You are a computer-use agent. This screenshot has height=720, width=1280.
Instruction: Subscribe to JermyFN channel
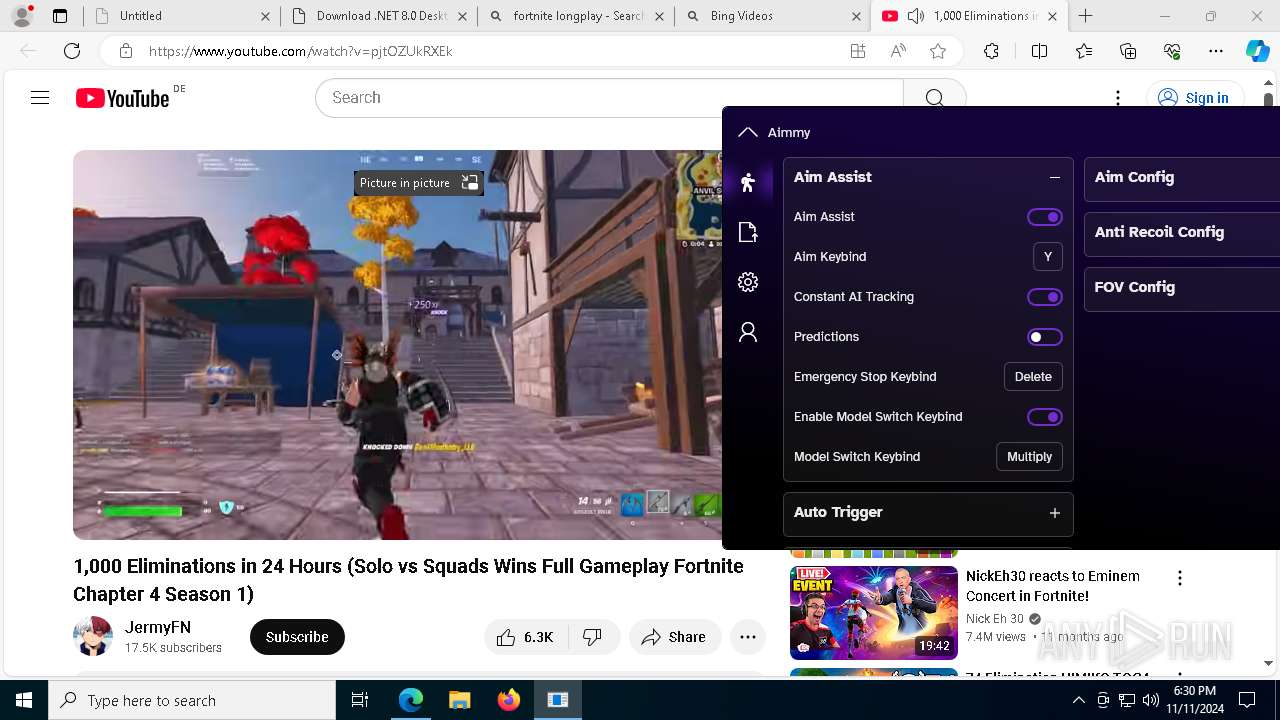point(297,637)
